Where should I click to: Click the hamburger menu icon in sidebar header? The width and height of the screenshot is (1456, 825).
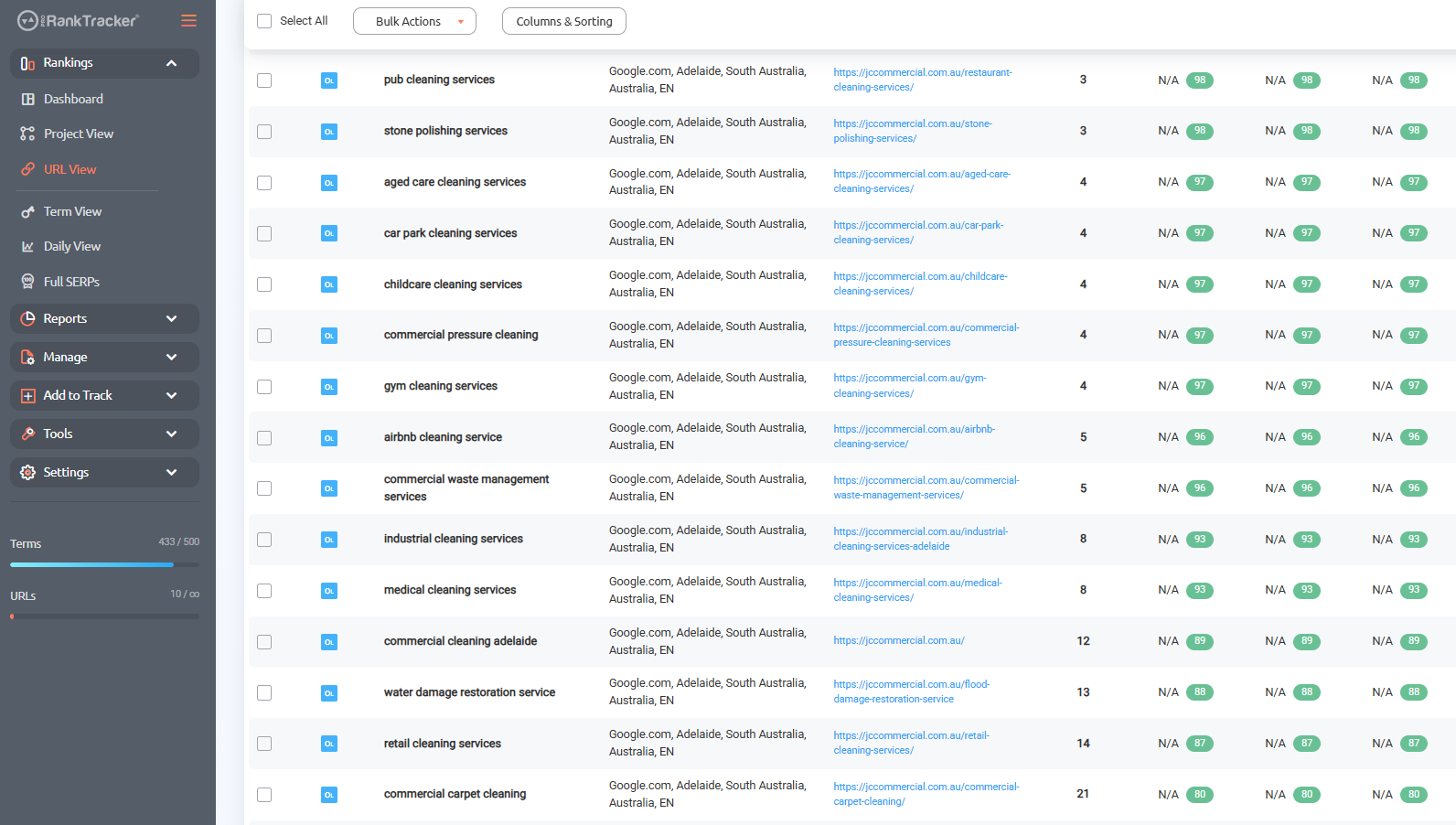pos(188,21)
